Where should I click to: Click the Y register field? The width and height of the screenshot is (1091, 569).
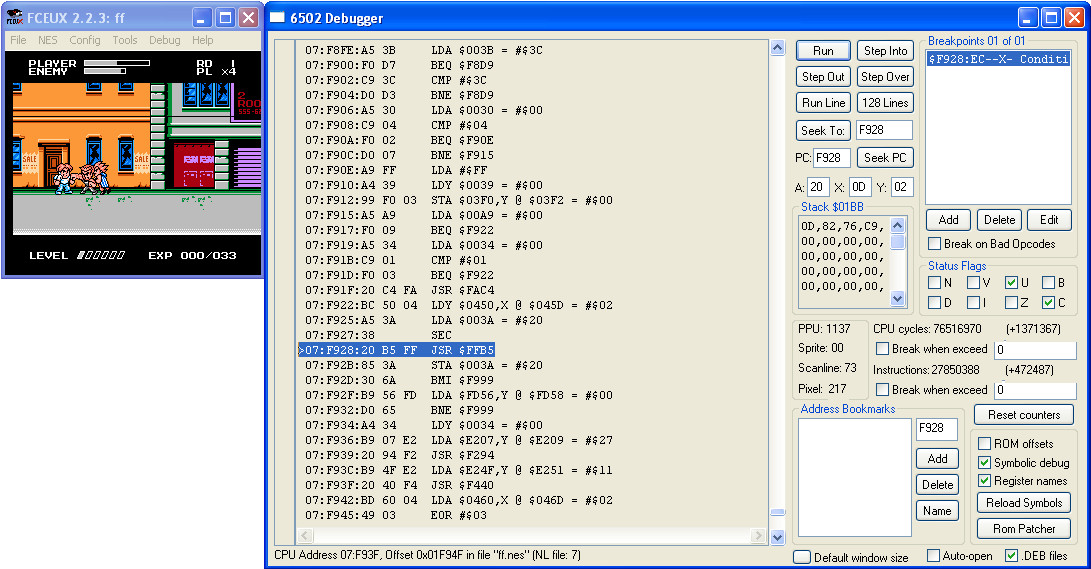pyautogui.click(x=902, y=187)
